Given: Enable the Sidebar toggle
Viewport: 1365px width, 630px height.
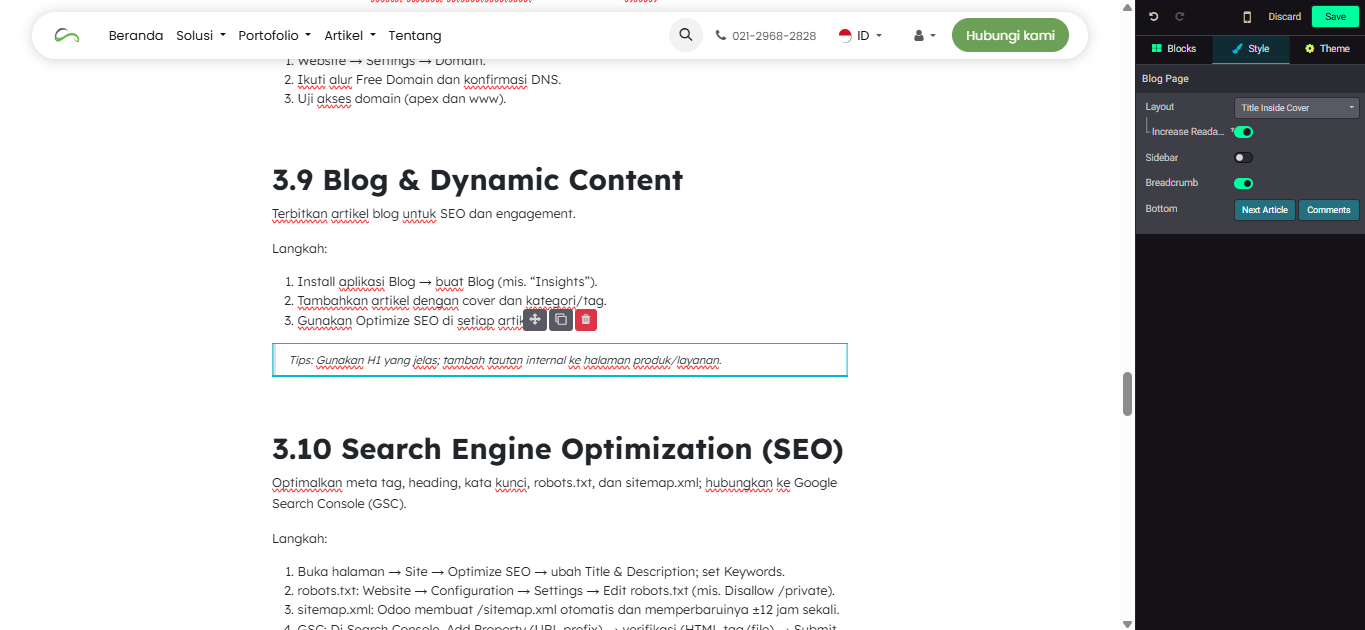Looking at the screenshot, I should click(1243, 158).
